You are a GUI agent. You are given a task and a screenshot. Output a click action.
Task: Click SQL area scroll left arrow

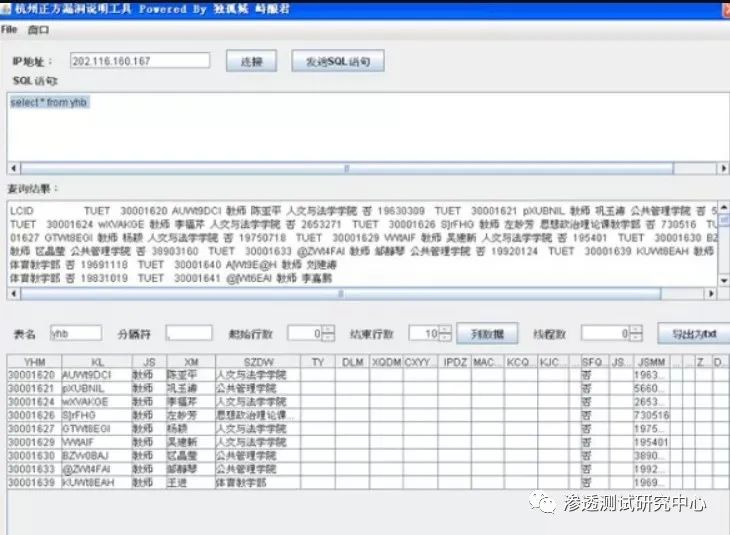(14, 168)
